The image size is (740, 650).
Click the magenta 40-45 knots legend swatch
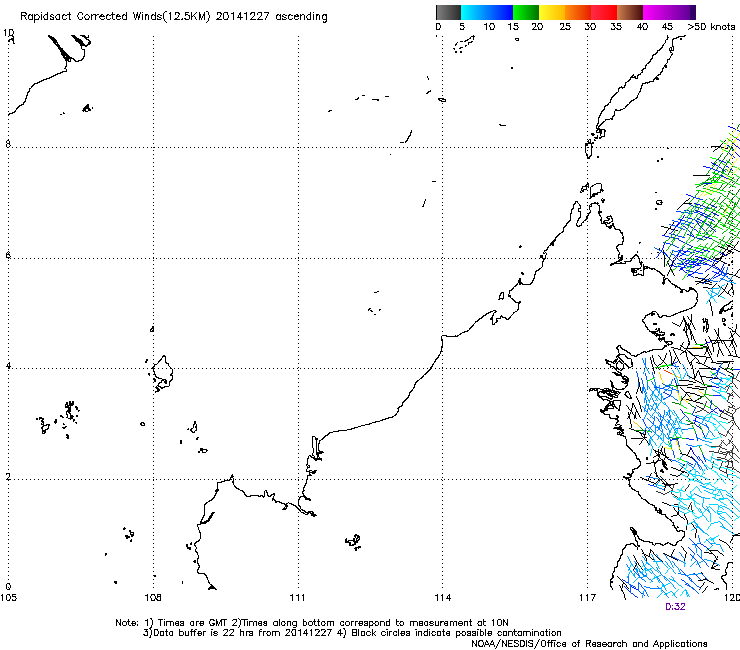tap(656, 12)
